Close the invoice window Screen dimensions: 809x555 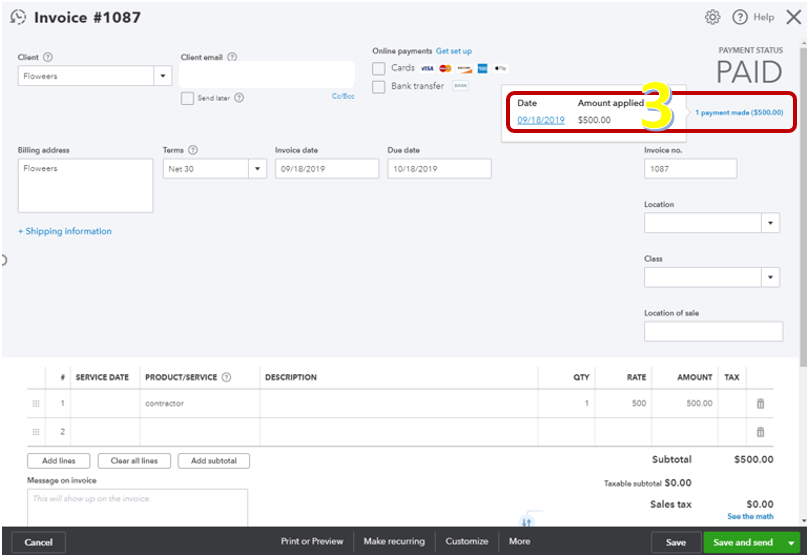[794, 17]
